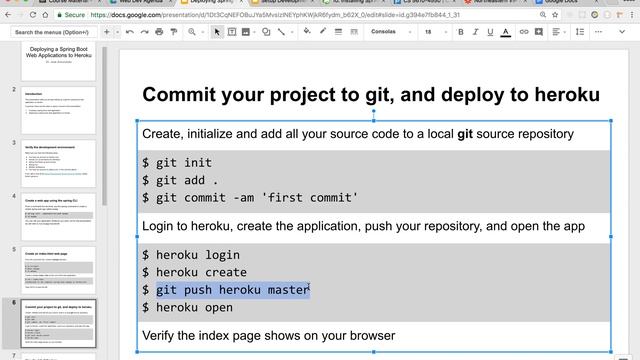This screenshot has height=360, width=640.
Task: Click the highlighted 'git push heroku master' text
Action: (233, 290)
